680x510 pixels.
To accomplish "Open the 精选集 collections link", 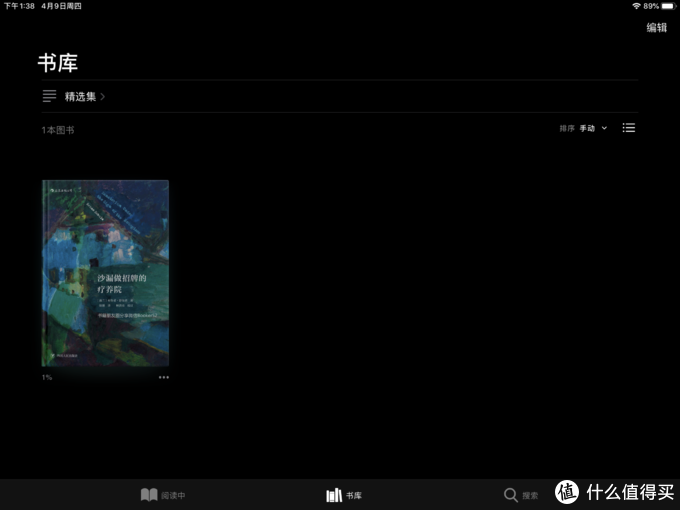I will point(80,96).
